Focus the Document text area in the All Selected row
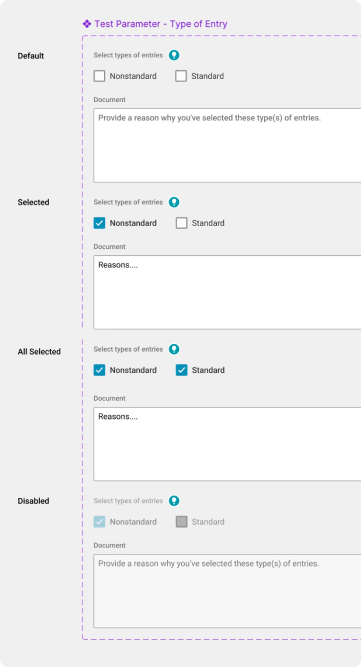This screenshot has height=667, width=361. 227,444
